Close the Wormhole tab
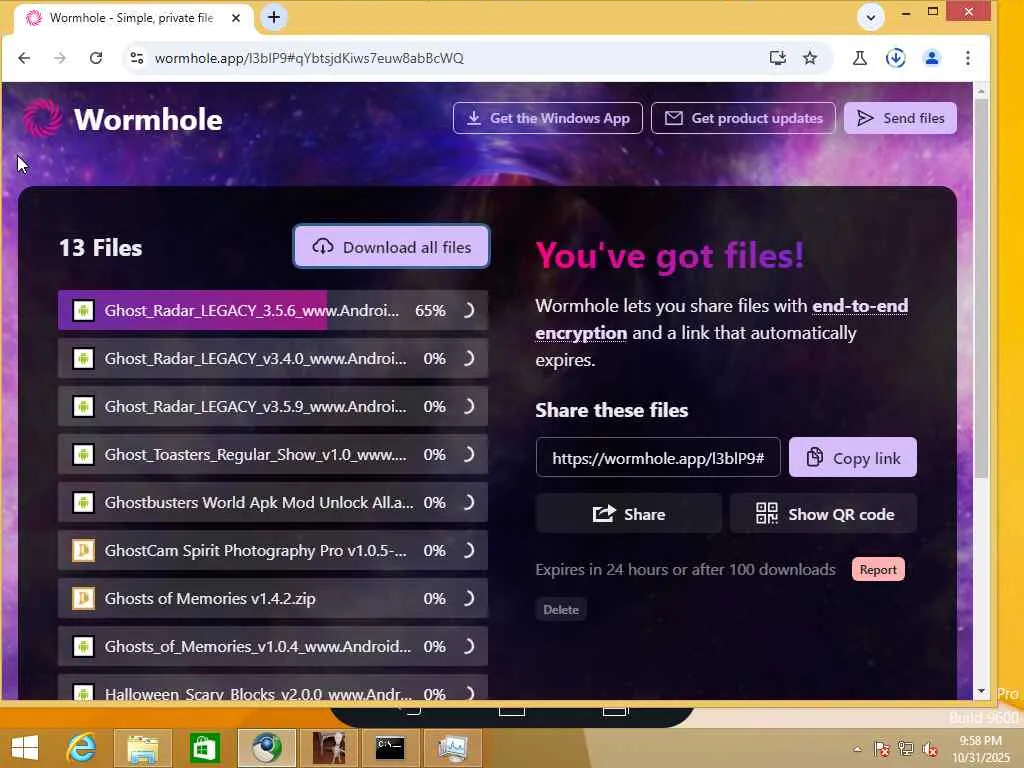 (x=236, y=18)
